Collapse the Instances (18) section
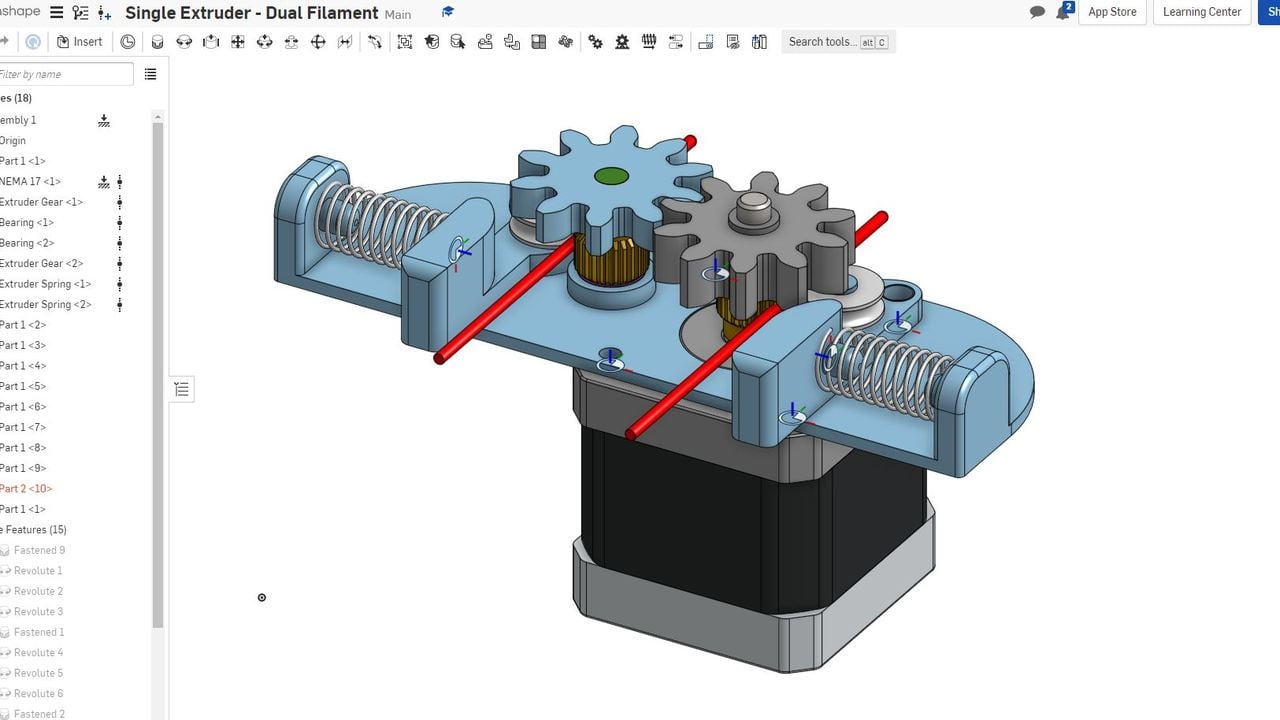This screenshot has width=1280, height=720. pos(14,97)
